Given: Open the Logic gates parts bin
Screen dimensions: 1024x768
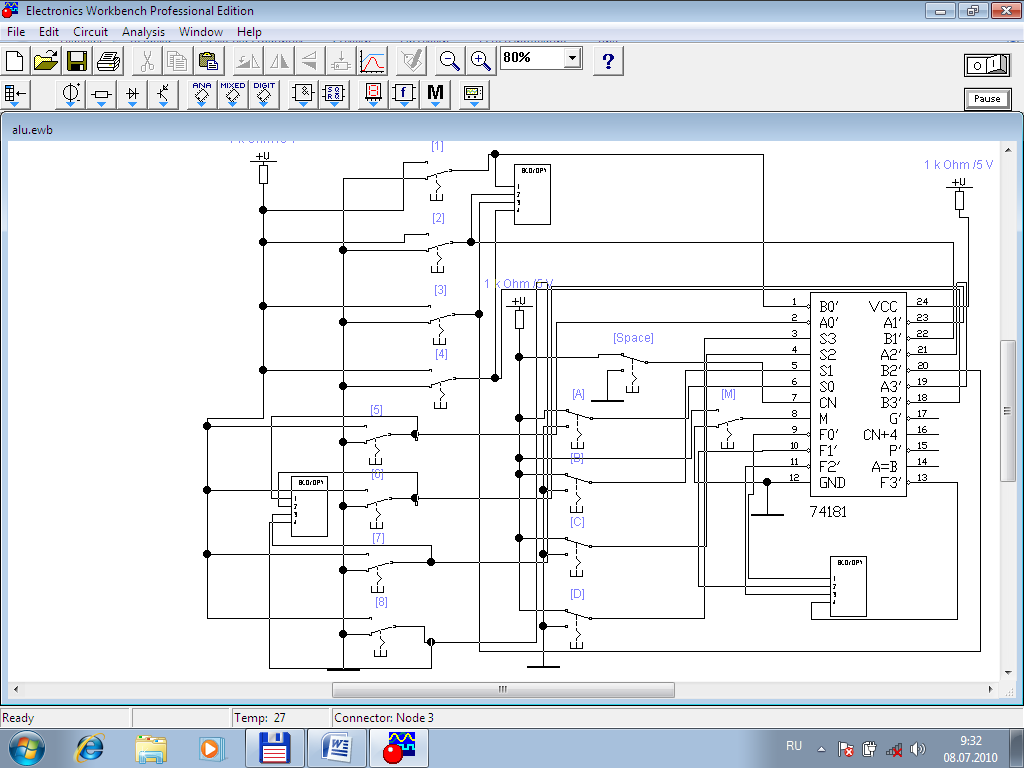Looking at the screenshot, I should [x=304, y=95].
